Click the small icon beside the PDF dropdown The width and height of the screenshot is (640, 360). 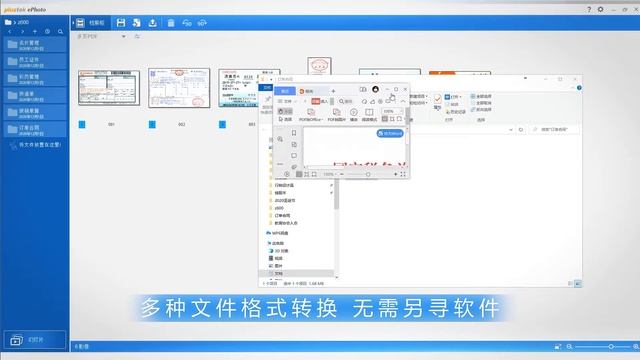(137, 36)
